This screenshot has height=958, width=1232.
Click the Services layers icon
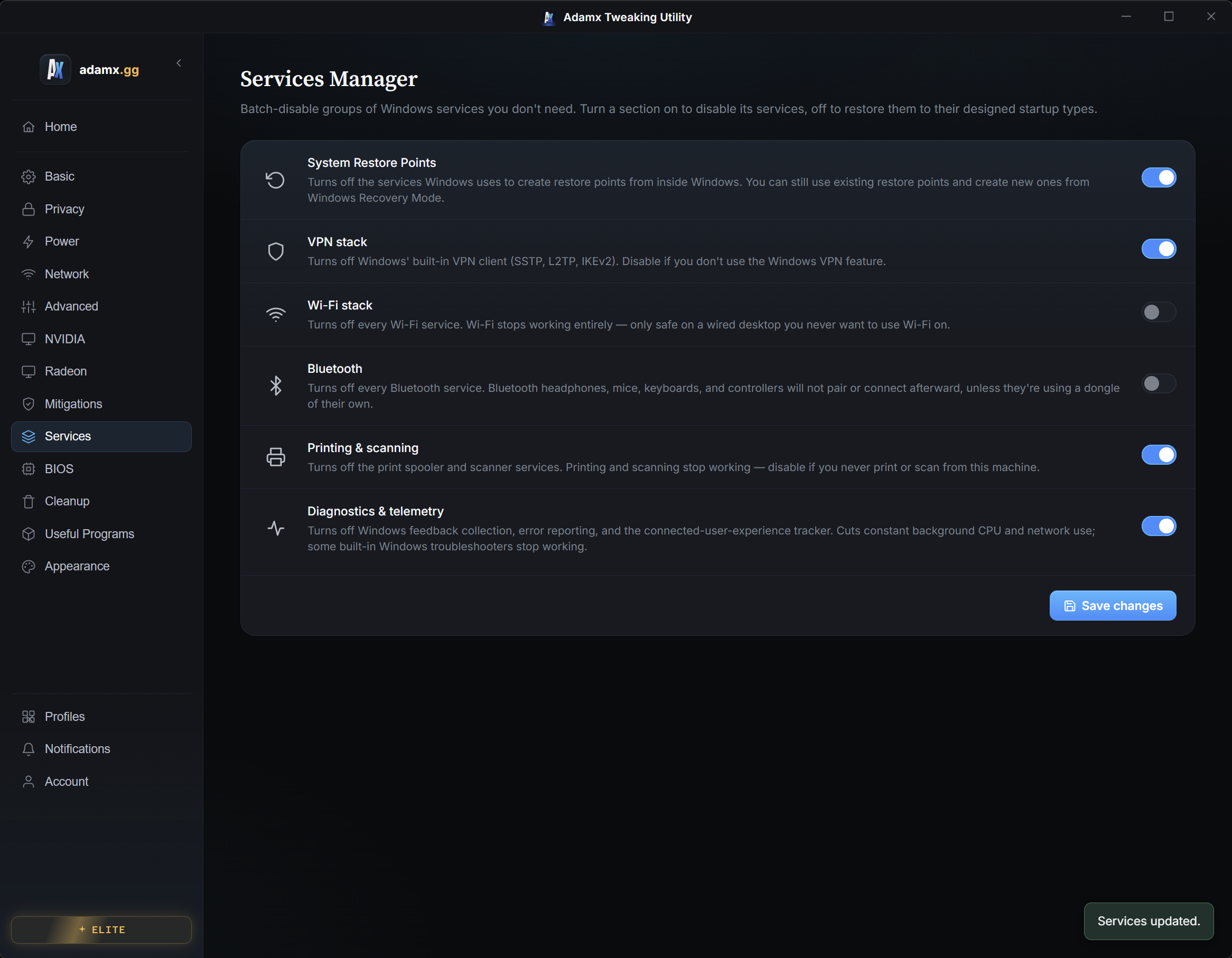[x=28, y=436]
